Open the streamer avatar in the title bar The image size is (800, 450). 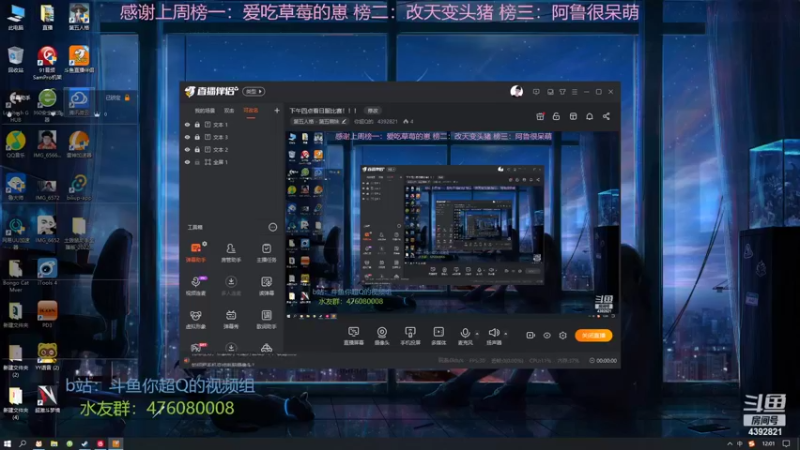[x=516, y=91]
